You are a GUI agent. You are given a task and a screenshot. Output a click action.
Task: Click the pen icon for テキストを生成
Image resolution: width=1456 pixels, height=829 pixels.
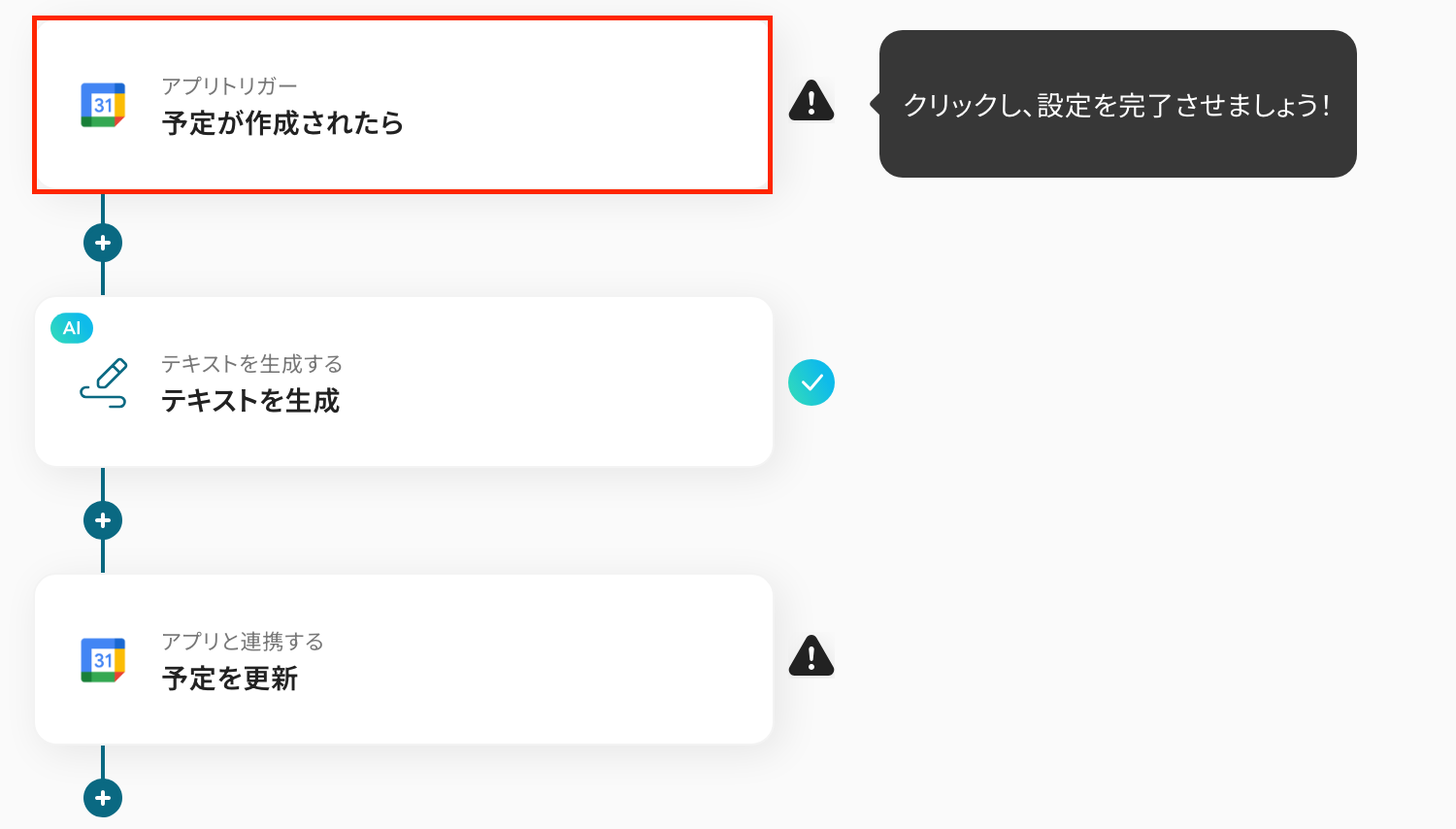104,382
